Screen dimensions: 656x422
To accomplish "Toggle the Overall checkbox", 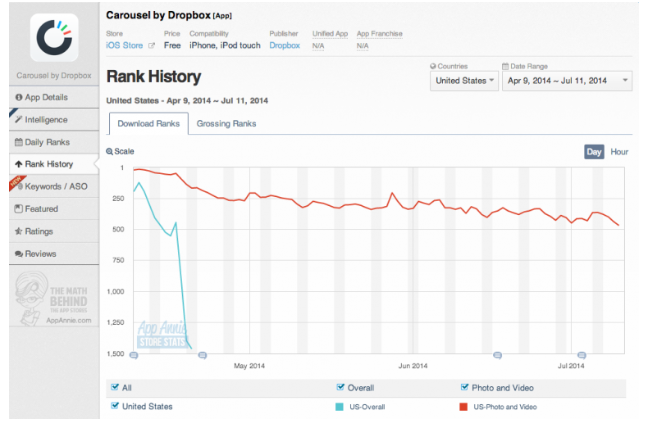I will point(340,387).
